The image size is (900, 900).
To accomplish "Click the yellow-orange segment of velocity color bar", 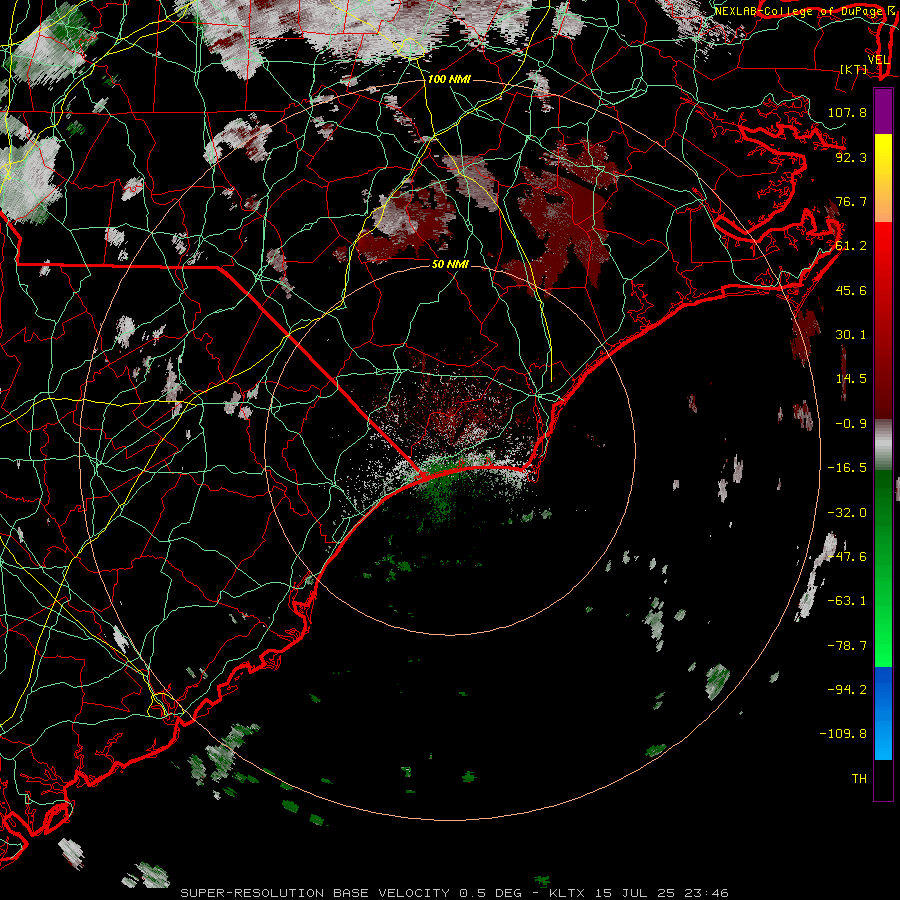I will [883, 178].
